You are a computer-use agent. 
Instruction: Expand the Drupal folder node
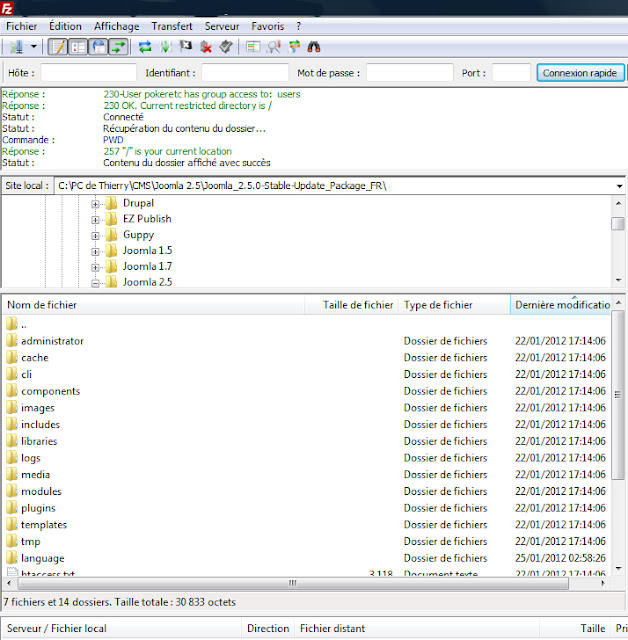tap(95, 204)
